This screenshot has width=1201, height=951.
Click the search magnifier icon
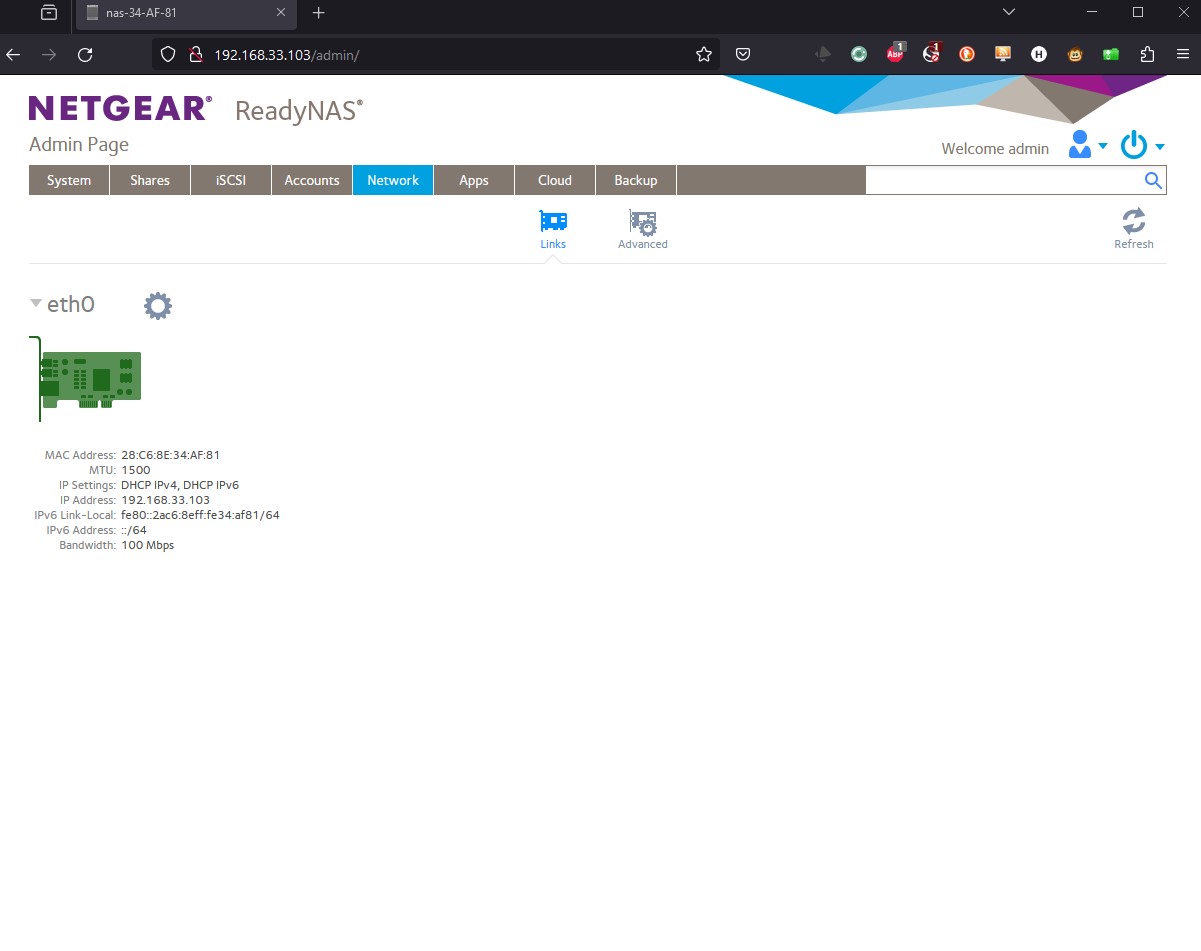point(1152,180)
